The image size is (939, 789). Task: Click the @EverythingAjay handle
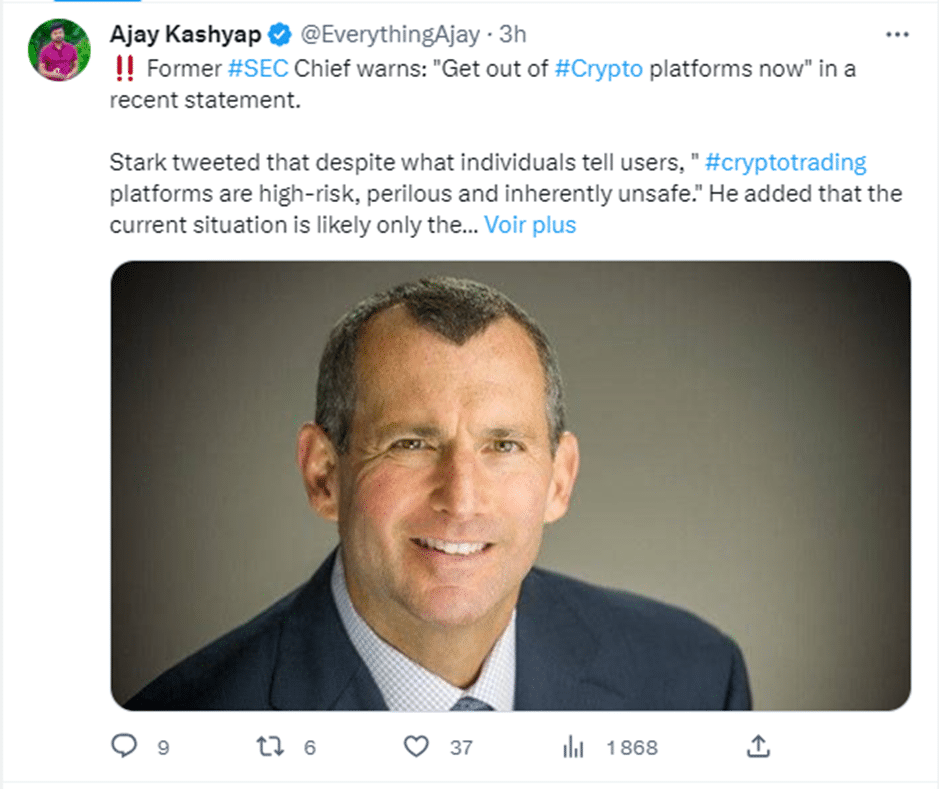coord(390,34)
